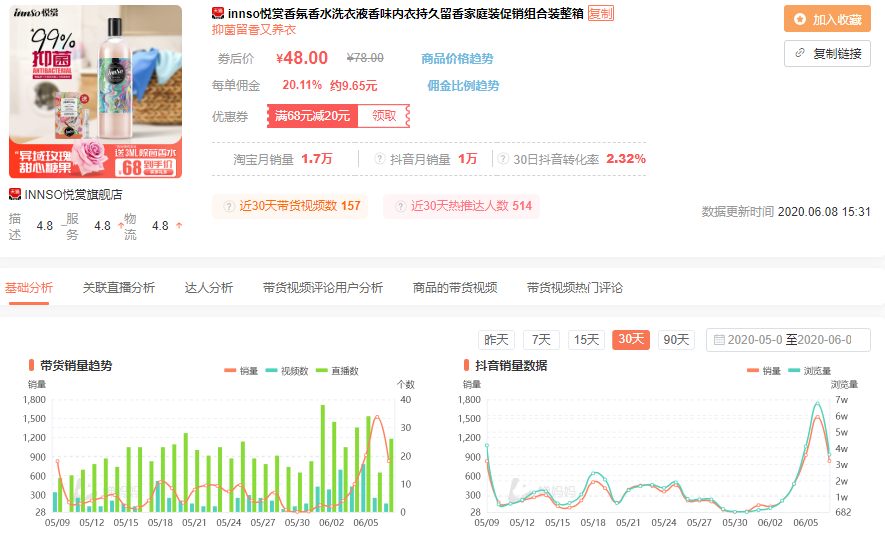Click 抑菌留香又养衣 subtitle
The height and width of the screenshot is (543, 885).
coord(253,30)
